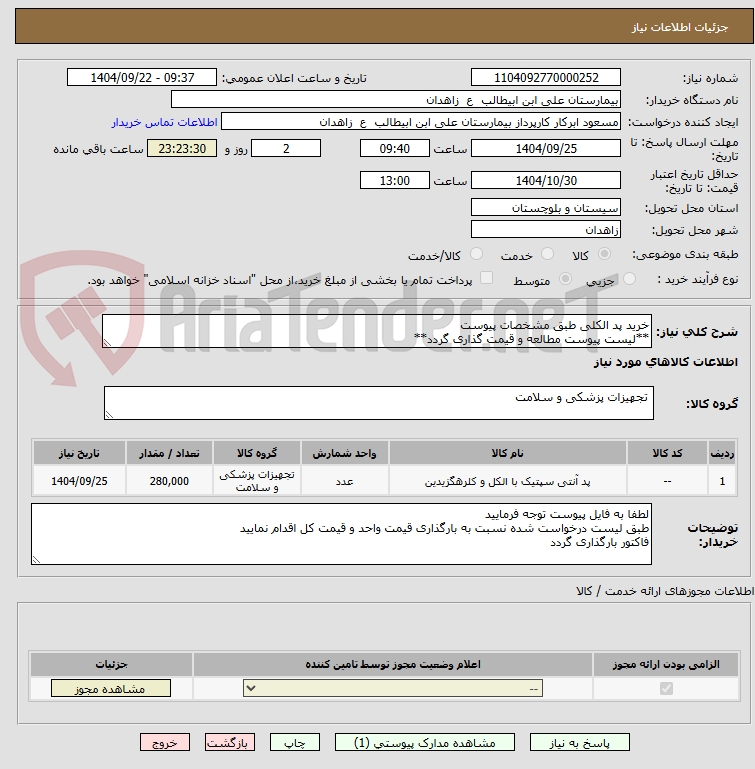
Task: Click the تعداد / مقدار column header
Action: (x=169, y=453)
